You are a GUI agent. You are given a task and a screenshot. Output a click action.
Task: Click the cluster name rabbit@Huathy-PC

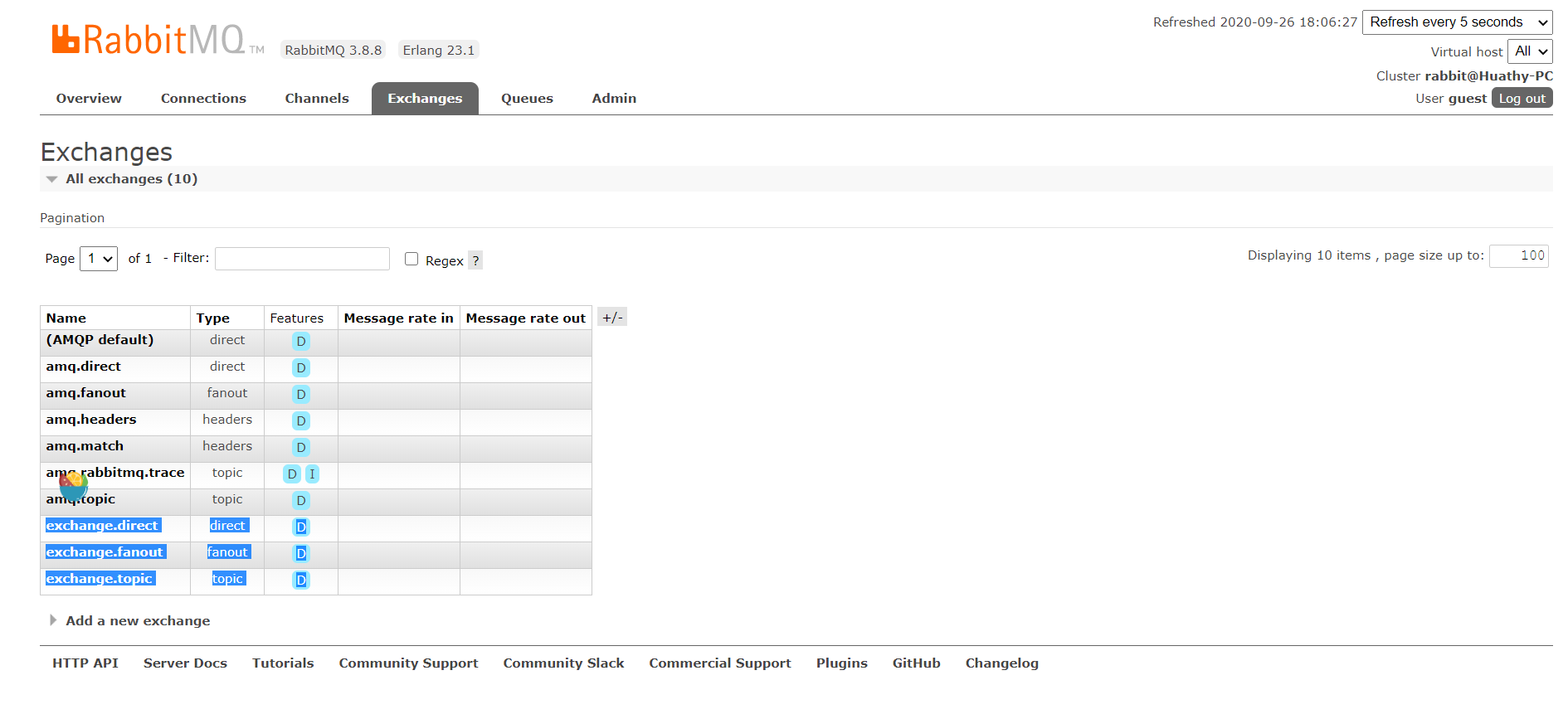(x=1489, y=76)
